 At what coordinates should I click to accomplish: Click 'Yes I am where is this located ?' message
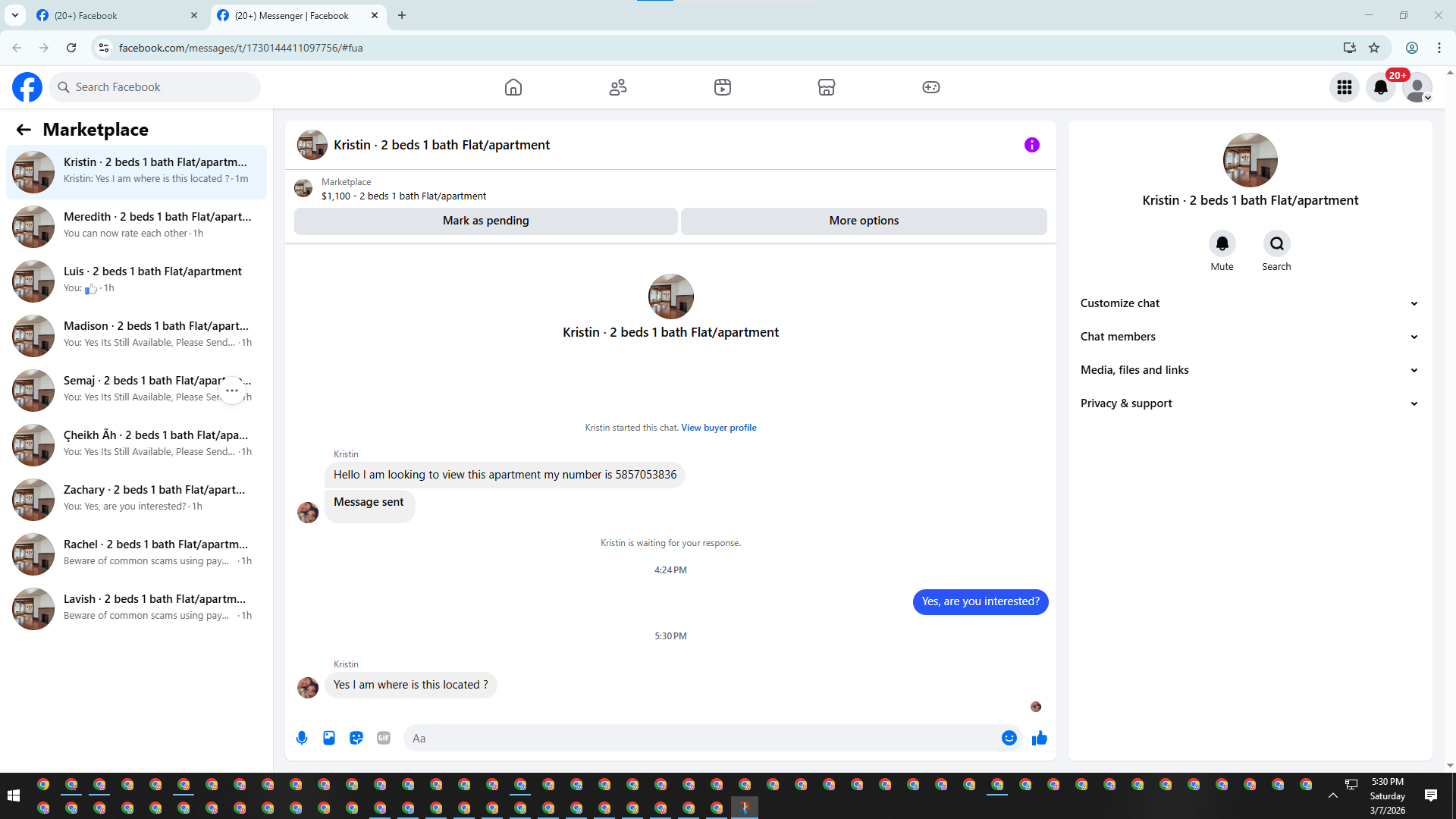pyautogui.click(x=411, y=685)
